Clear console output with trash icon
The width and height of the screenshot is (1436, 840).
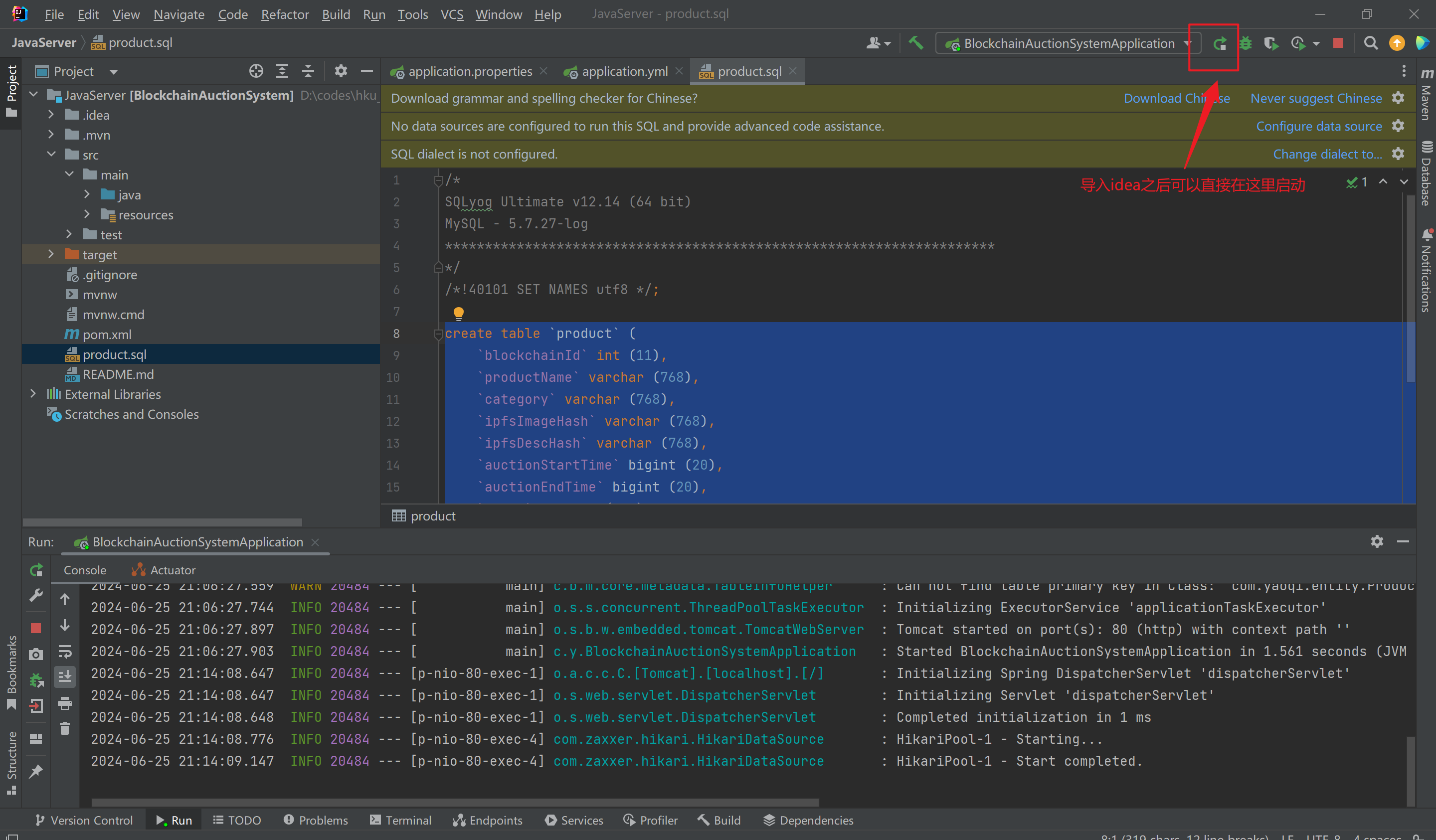65,729
